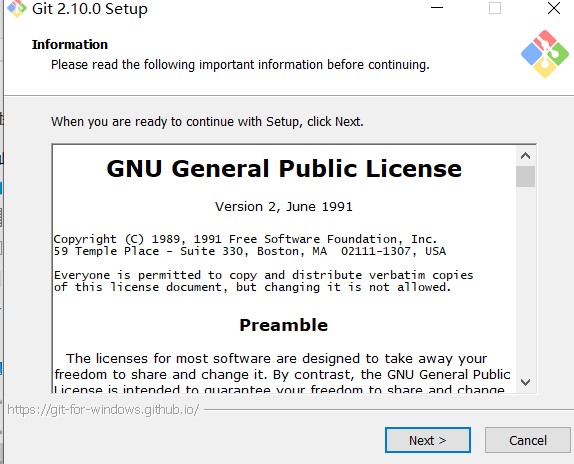
Task: Open the git-for-windows.github.io link
Action: pos(103,409)
